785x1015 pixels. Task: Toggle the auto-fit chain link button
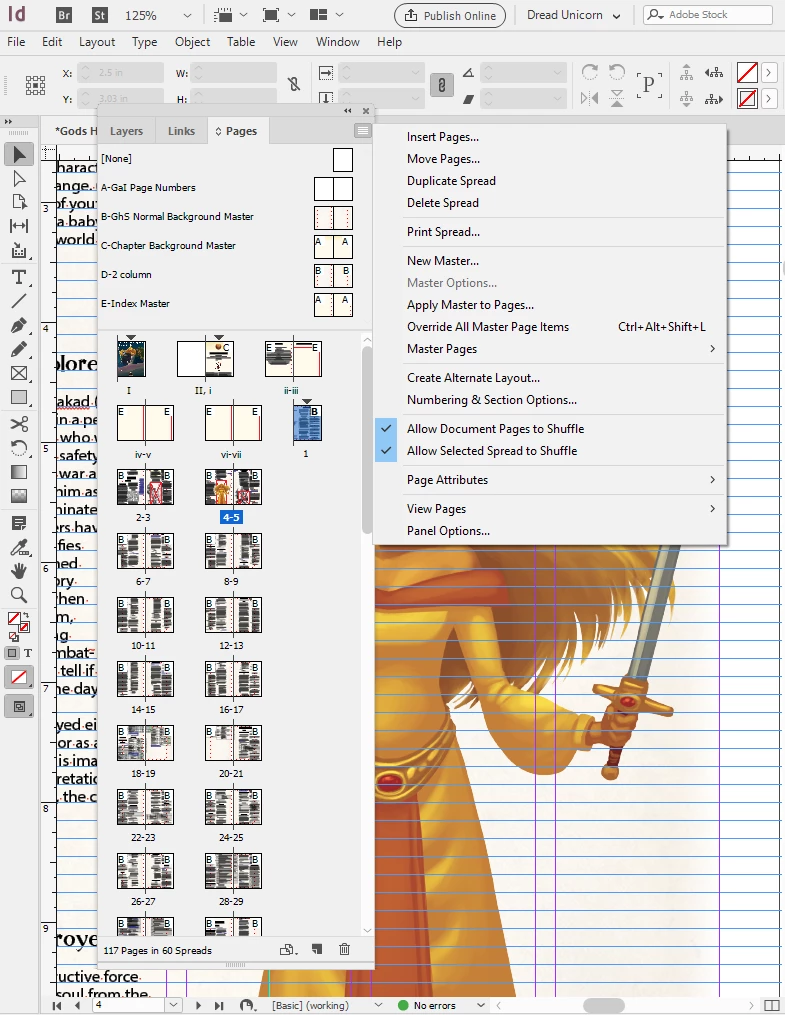click(x=441, y=85)
